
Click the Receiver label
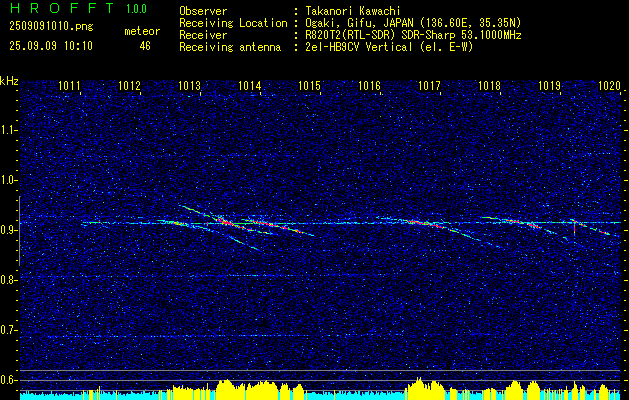(x=203, y=35)
